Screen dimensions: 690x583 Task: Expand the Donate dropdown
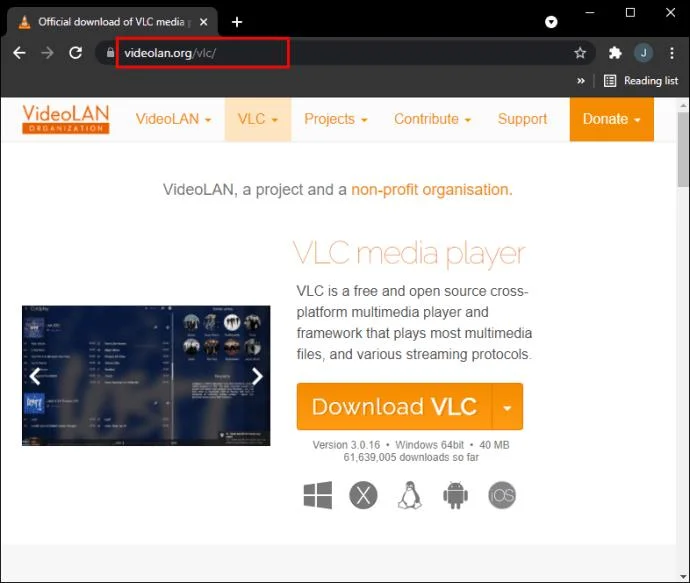(x=612, y=119)
